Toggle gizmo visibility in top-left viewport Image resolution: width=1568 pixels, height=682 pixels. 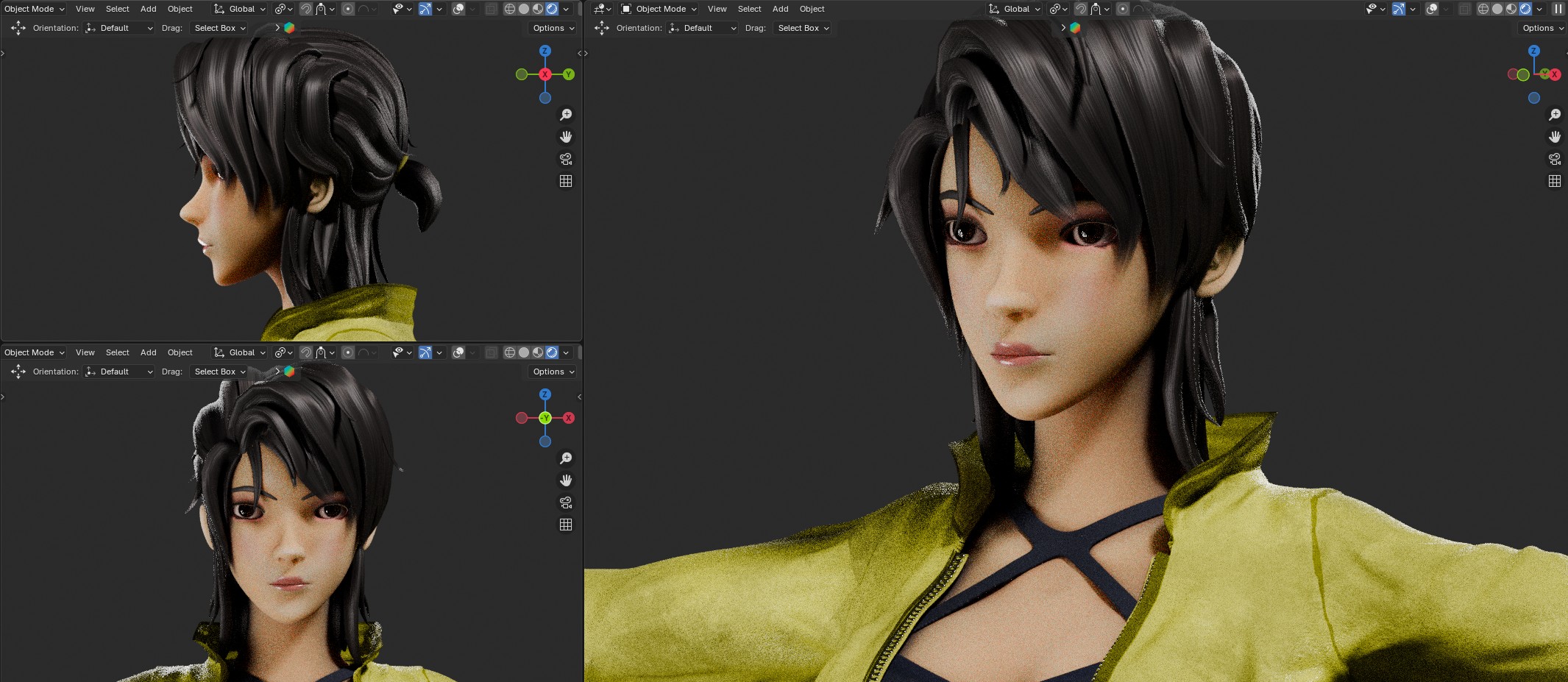point(425,9)
